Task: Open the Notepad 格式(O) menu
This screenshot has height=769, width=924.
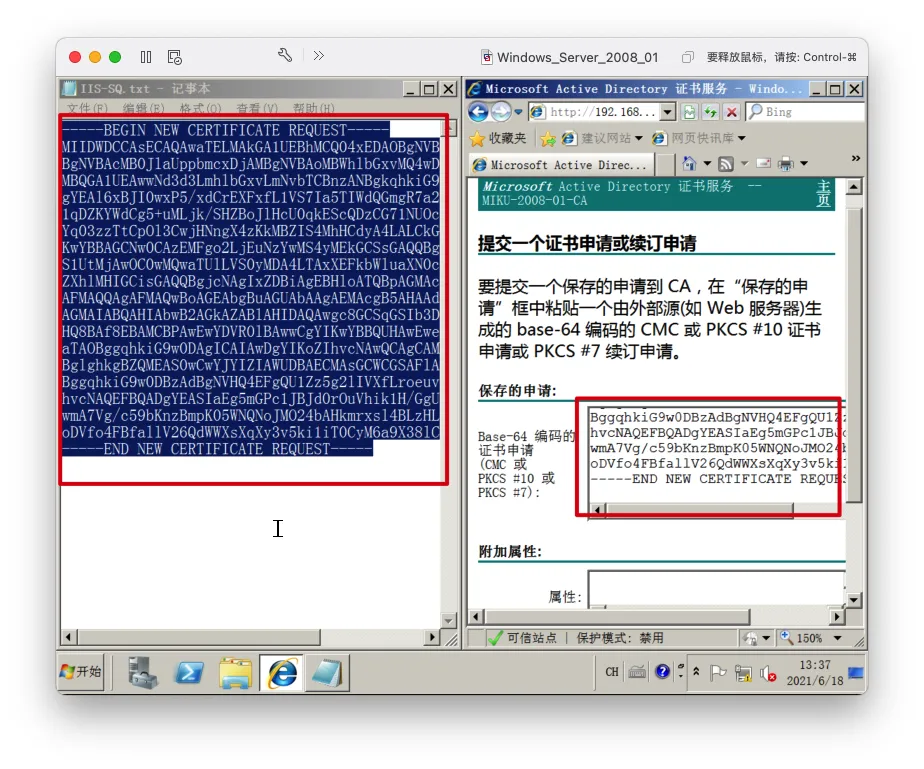Action: point(200,108)
